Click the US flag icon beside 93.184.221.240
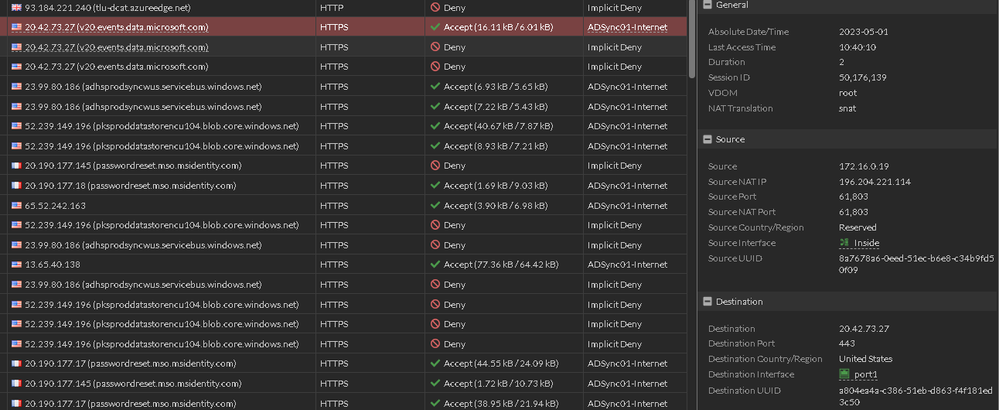The image size is (999, 410). (16, 7)
